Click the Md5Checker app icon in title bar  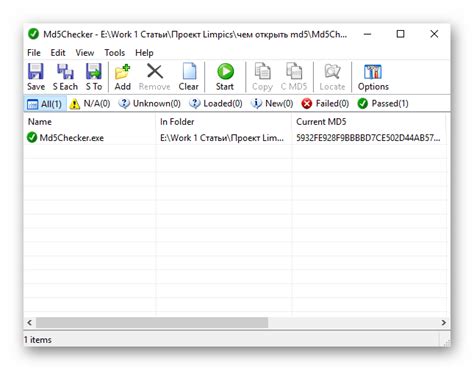(x=33, y=34)
